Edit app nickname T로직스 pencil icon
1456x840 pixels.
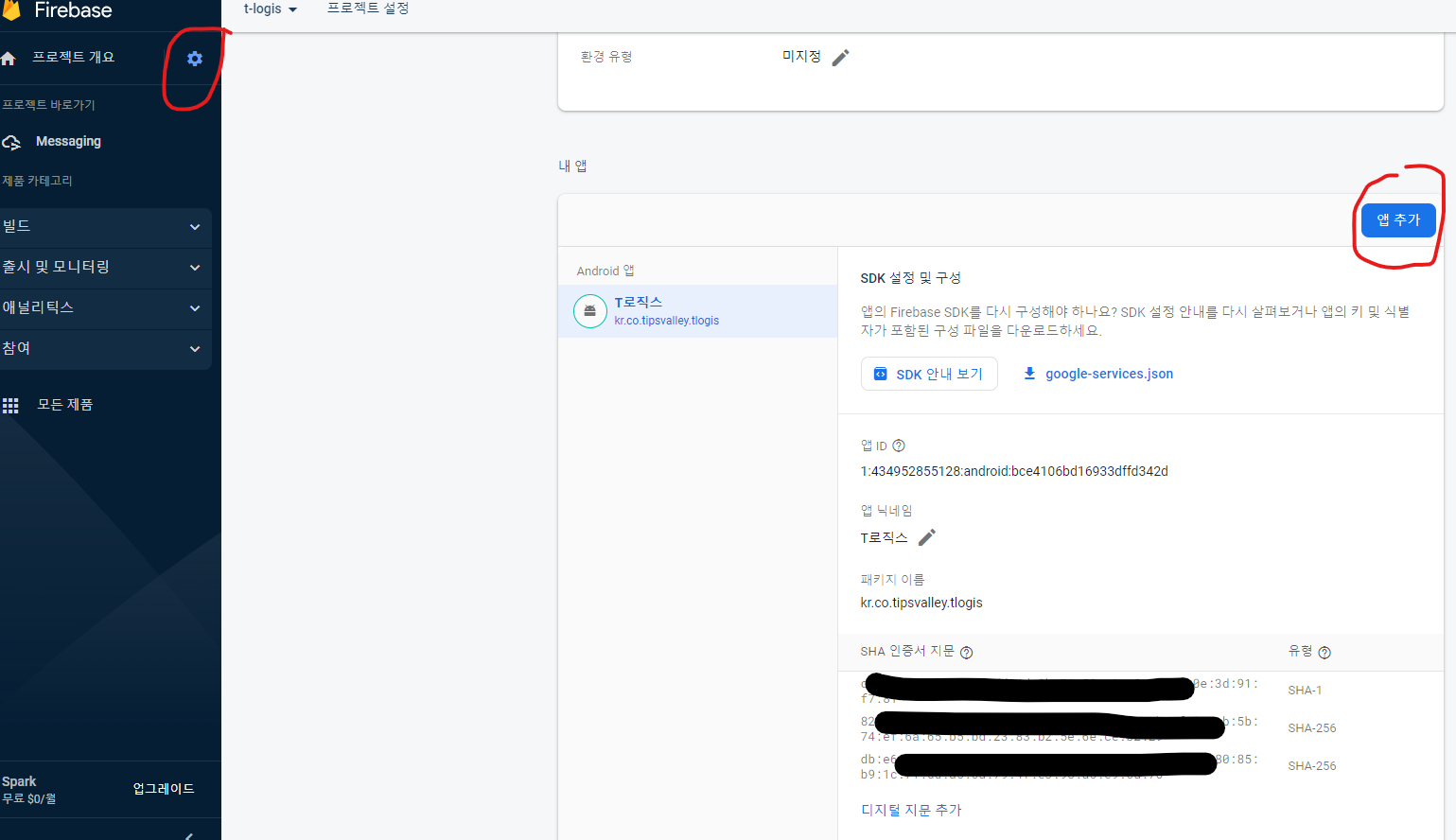(927, 537)
